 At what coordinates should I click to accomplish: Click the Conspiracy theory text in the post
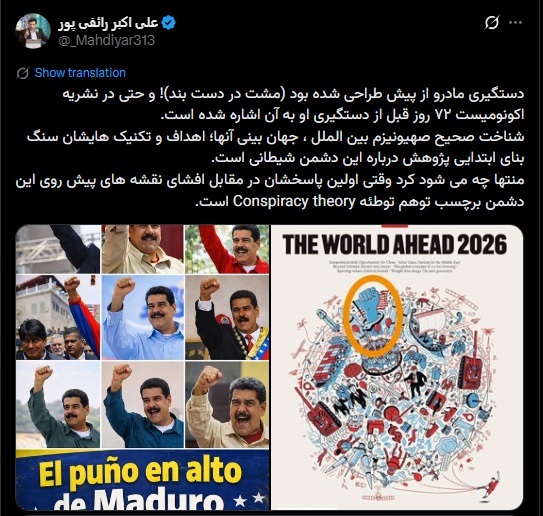(x=294, y=201)
